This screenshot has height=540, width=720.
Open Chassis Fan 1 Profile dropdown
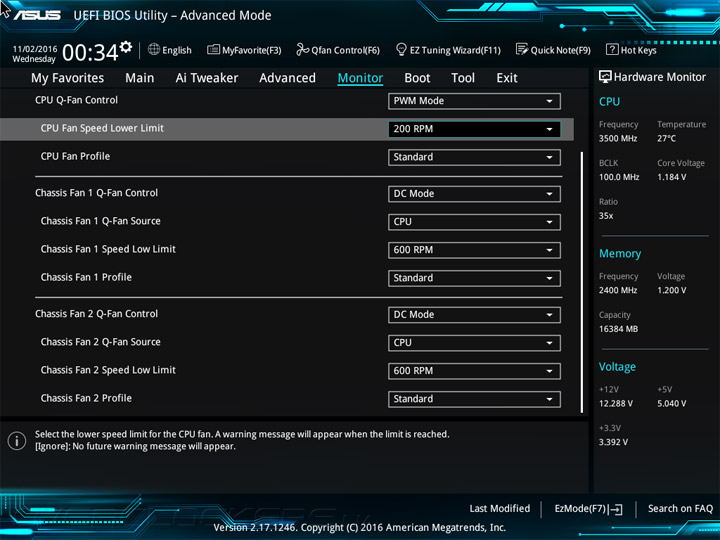[474, 278]
